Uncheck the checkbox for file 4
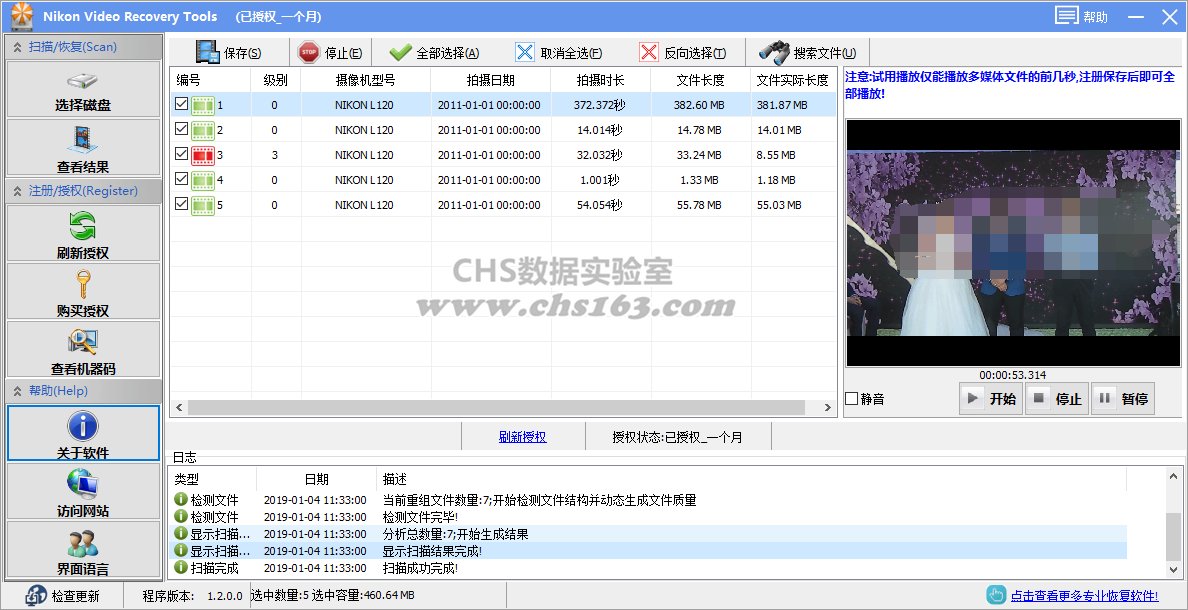Screen dimensions: 1188x610 pyautogui.click(x=181, y=179)
